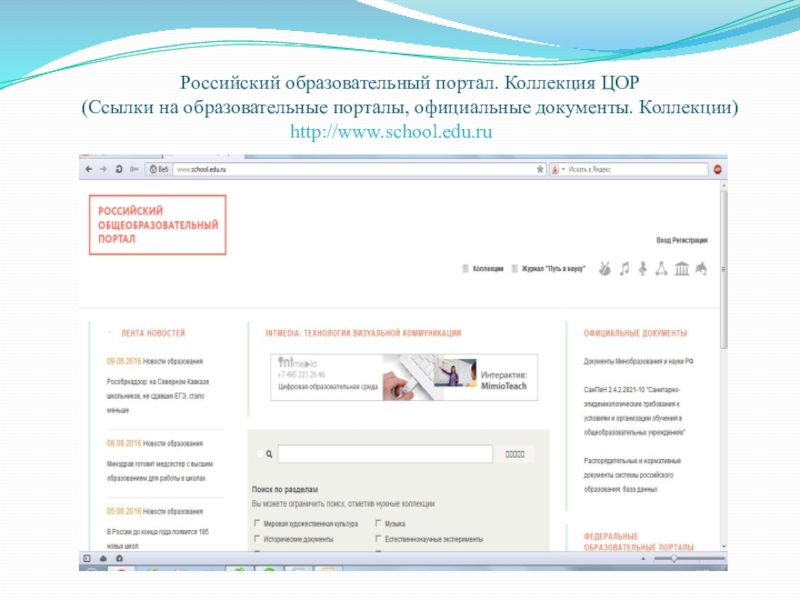Adjust the zoom slider in status bar
Screen dimensions: 800x600
673,559
